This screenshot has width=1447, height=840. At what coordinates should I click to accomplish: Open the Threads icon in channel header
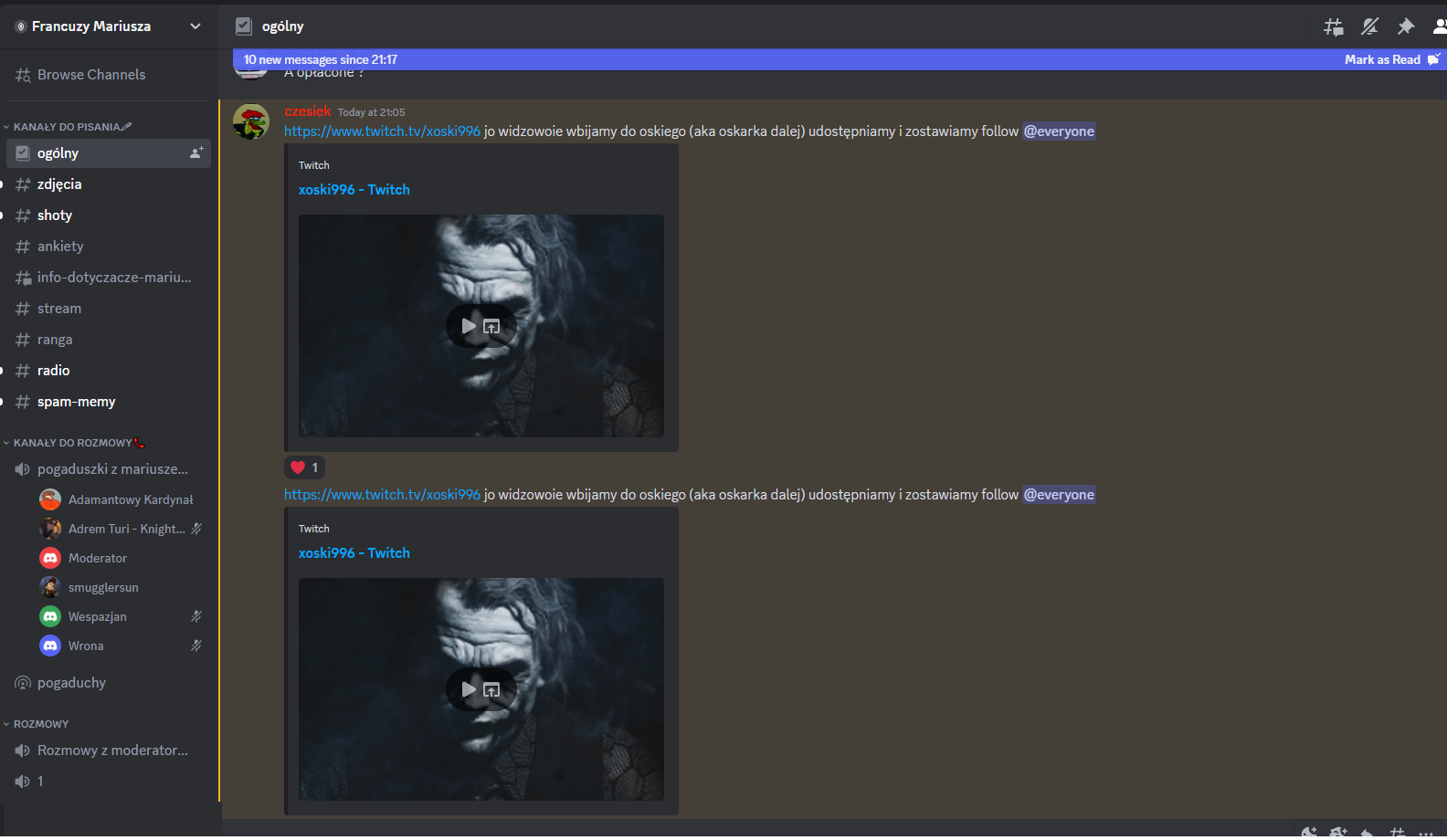(1334, 26)
